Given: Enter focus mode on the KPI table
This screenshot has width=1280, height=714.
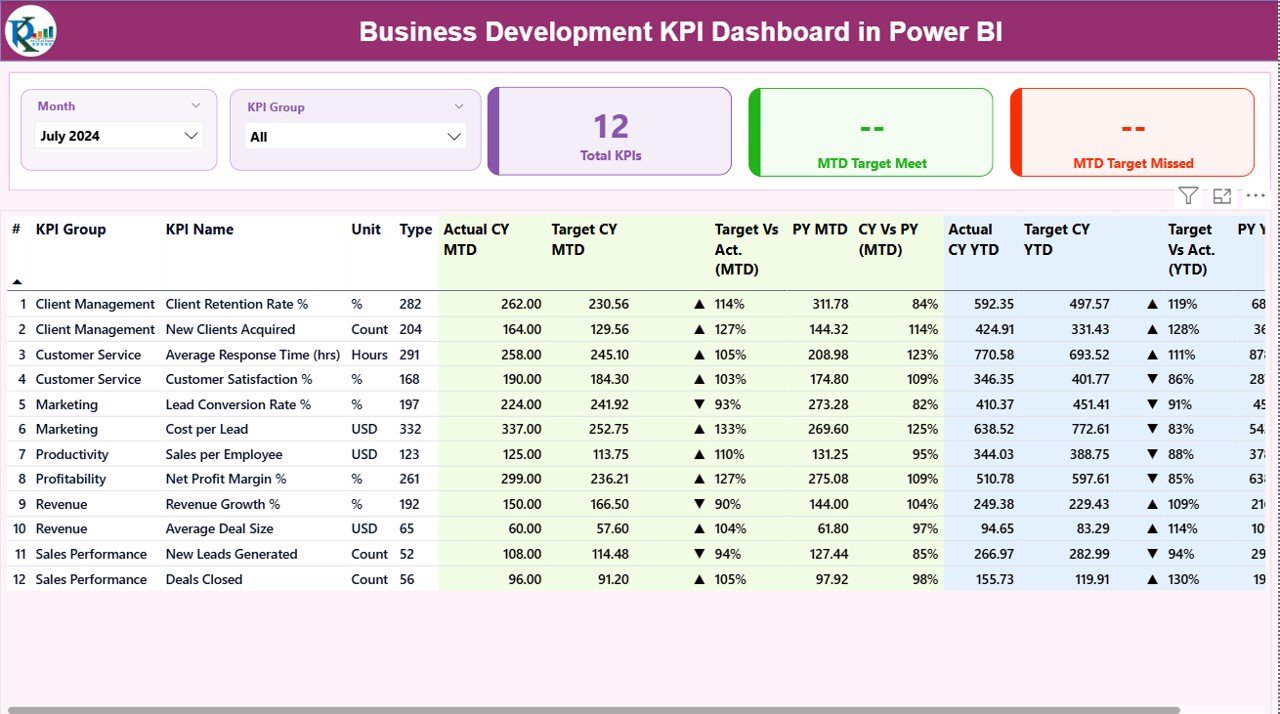Looking at the screenshot, I should (1222, 195).
